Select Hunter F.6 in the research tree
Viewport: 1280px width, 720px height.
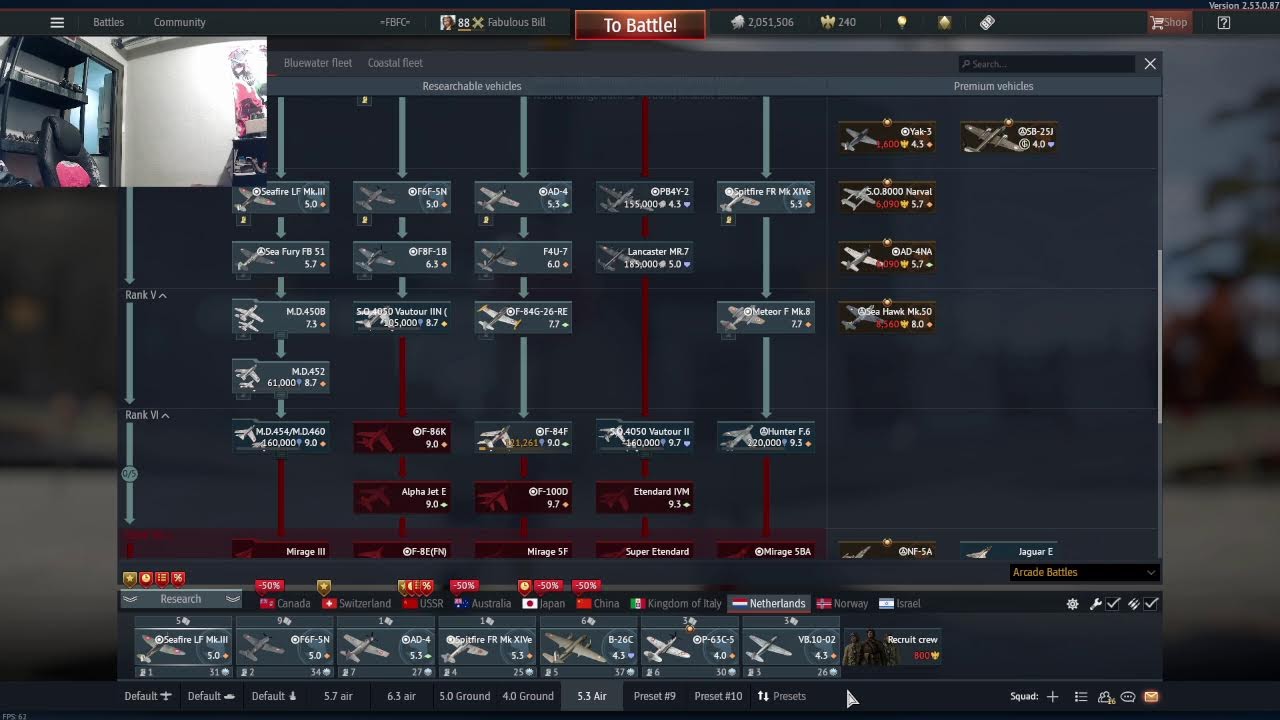tap(766, 438)
